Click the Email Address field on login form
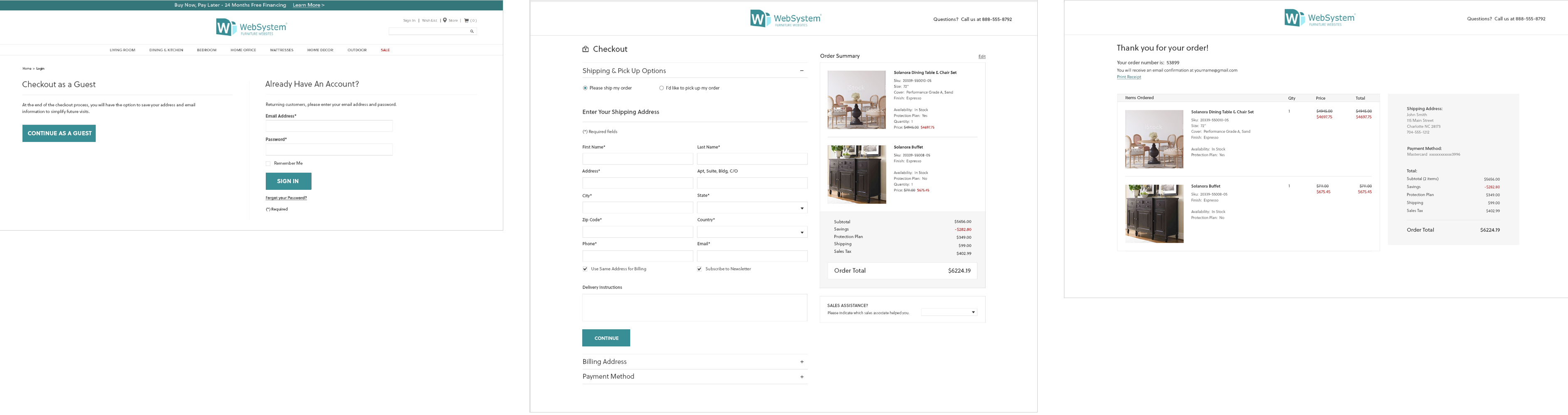The height and width of the screenshot is (415, 1568). (x=329, y=126)
